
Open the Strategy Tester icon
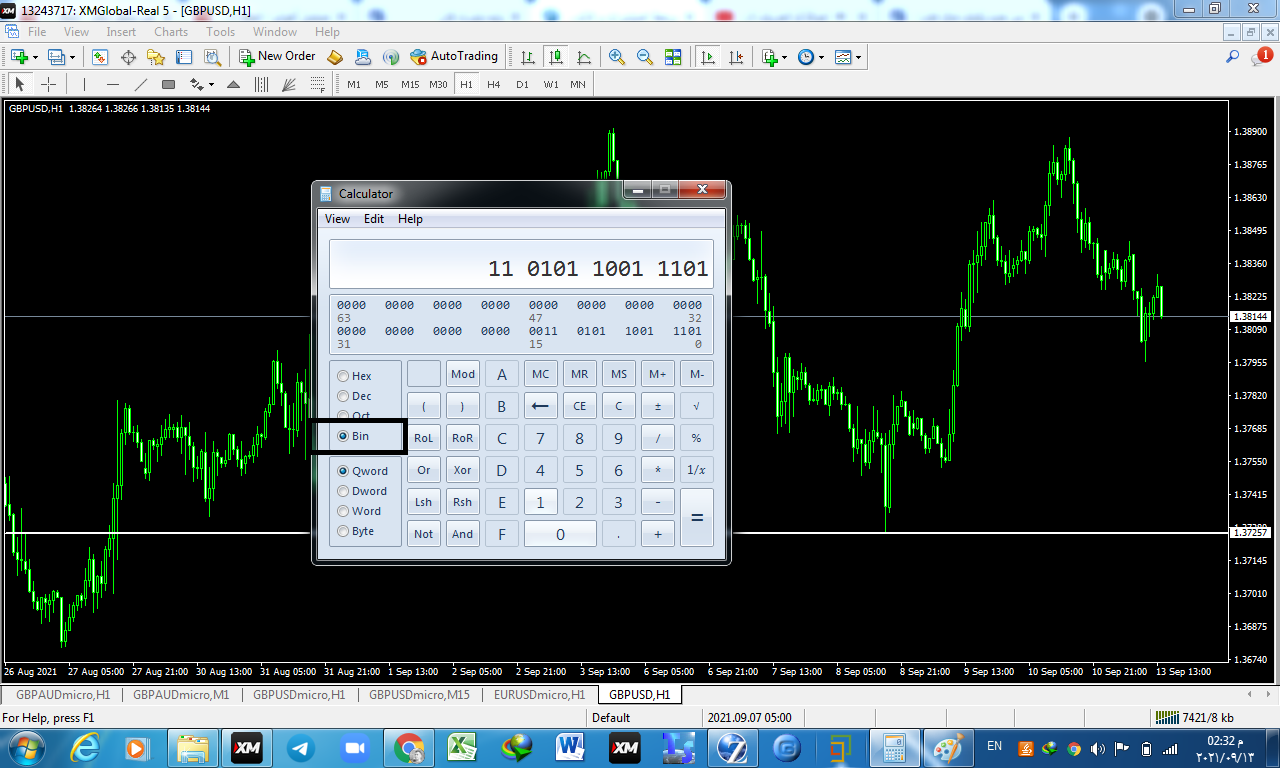(x=212, y=57)
